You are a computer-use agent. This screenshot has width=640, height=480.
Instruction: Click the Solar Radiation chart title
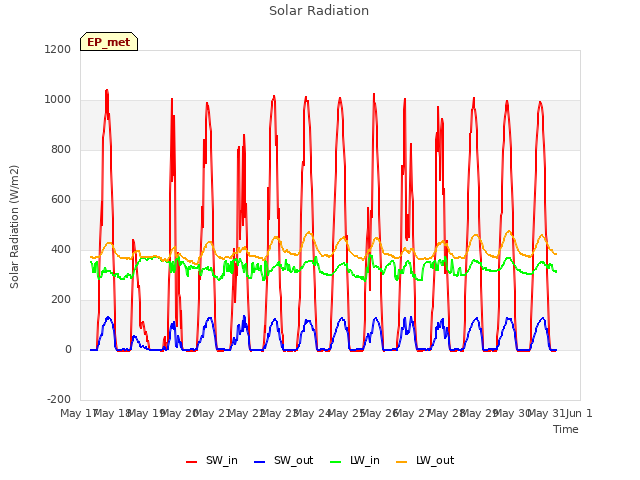click(319, 11)
